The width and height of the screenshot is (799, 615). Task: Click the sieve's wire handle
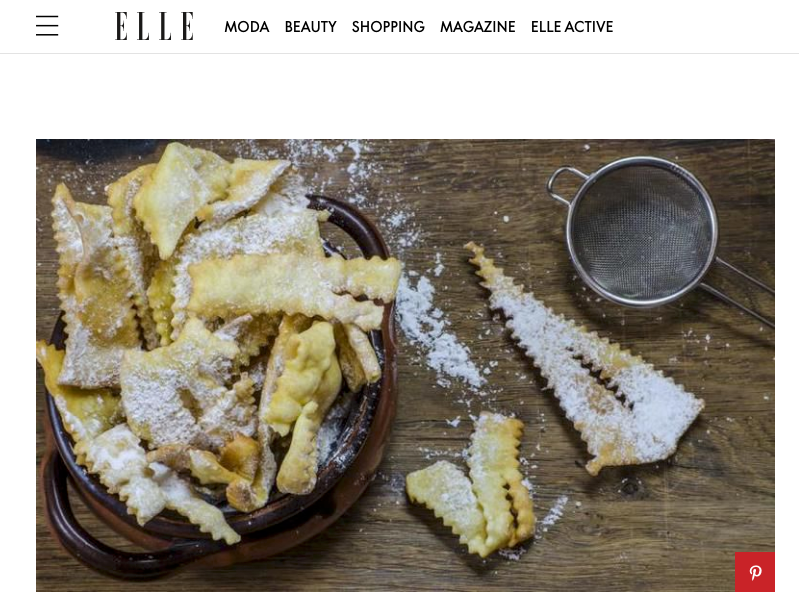point(741,290)
